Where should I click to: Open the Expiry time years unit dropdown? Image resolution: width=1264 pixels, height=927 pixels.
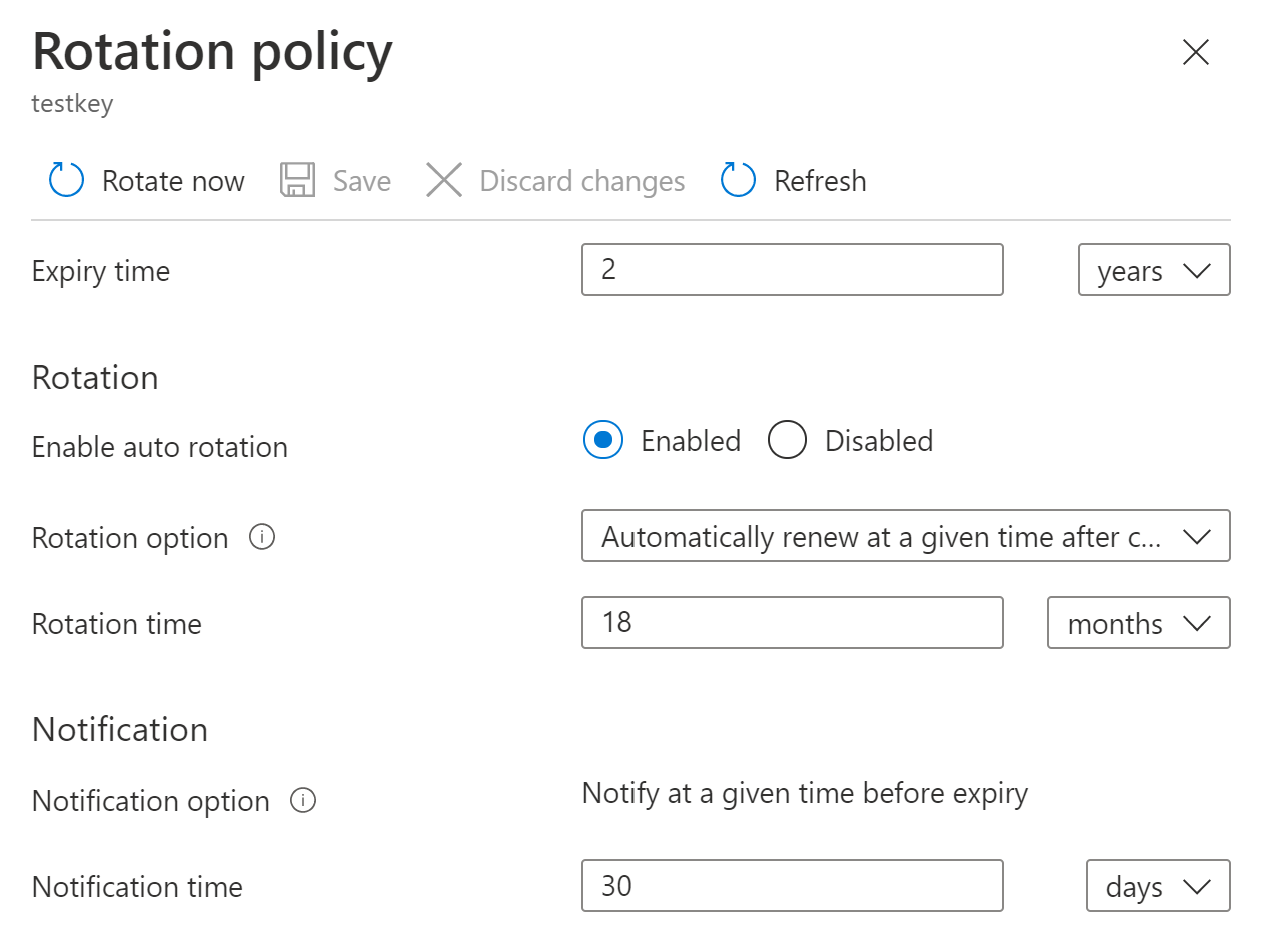click(1154, 271)
